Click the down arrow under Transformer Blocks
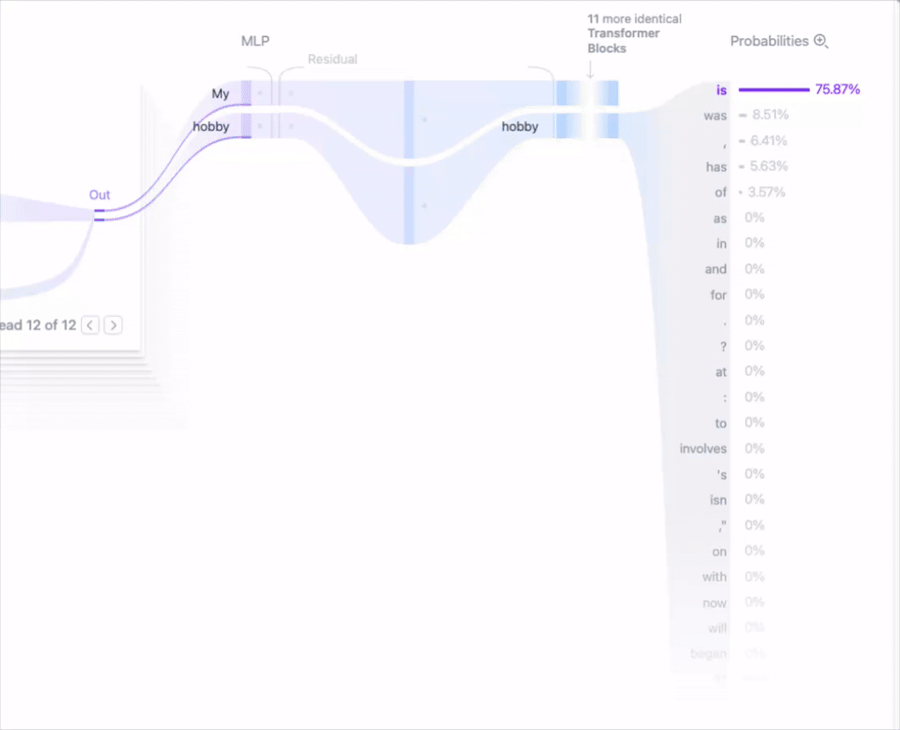 point(590,69)
